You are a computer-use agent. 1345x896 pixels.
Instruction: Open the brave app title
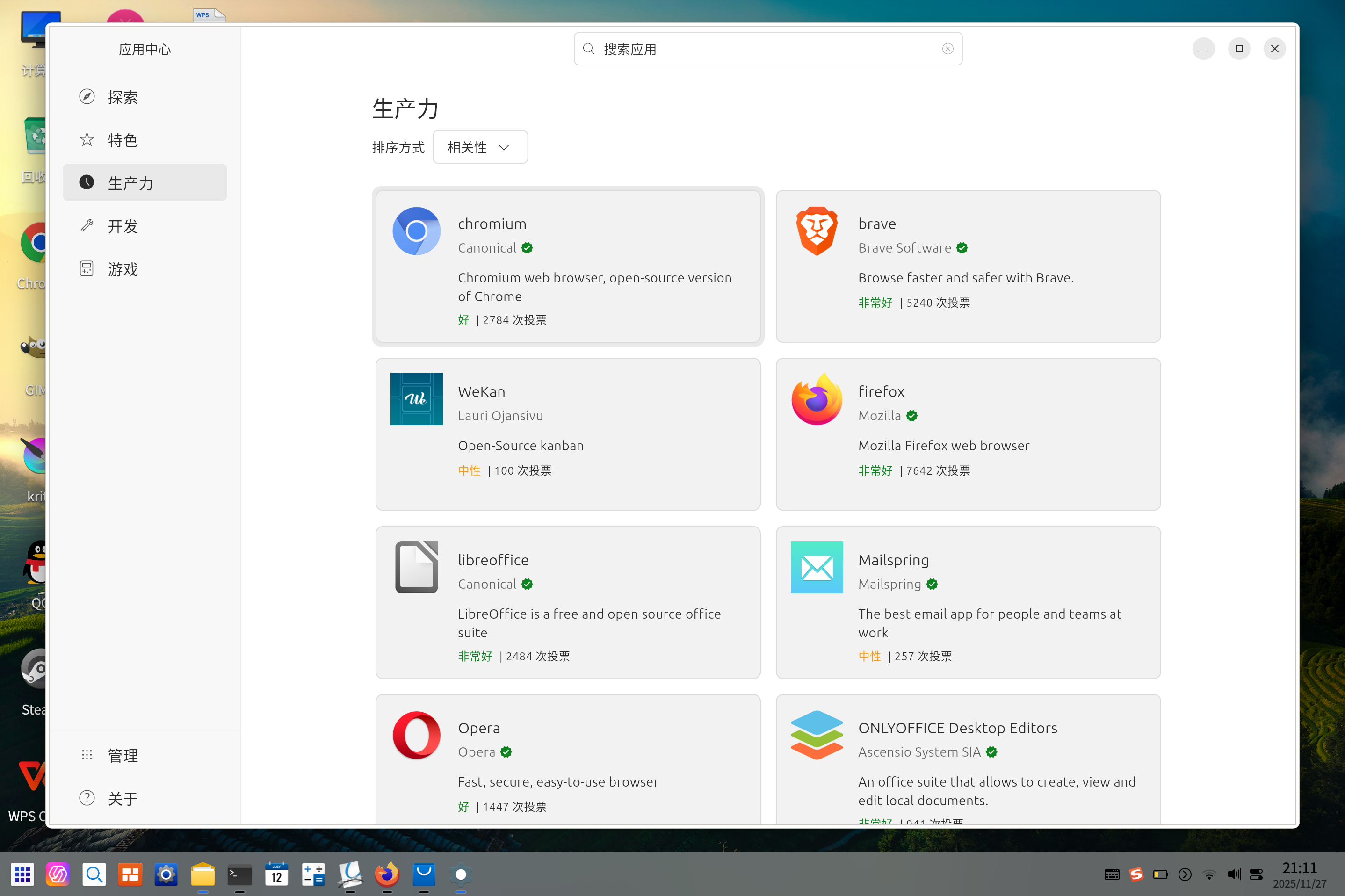coord(877,224)
